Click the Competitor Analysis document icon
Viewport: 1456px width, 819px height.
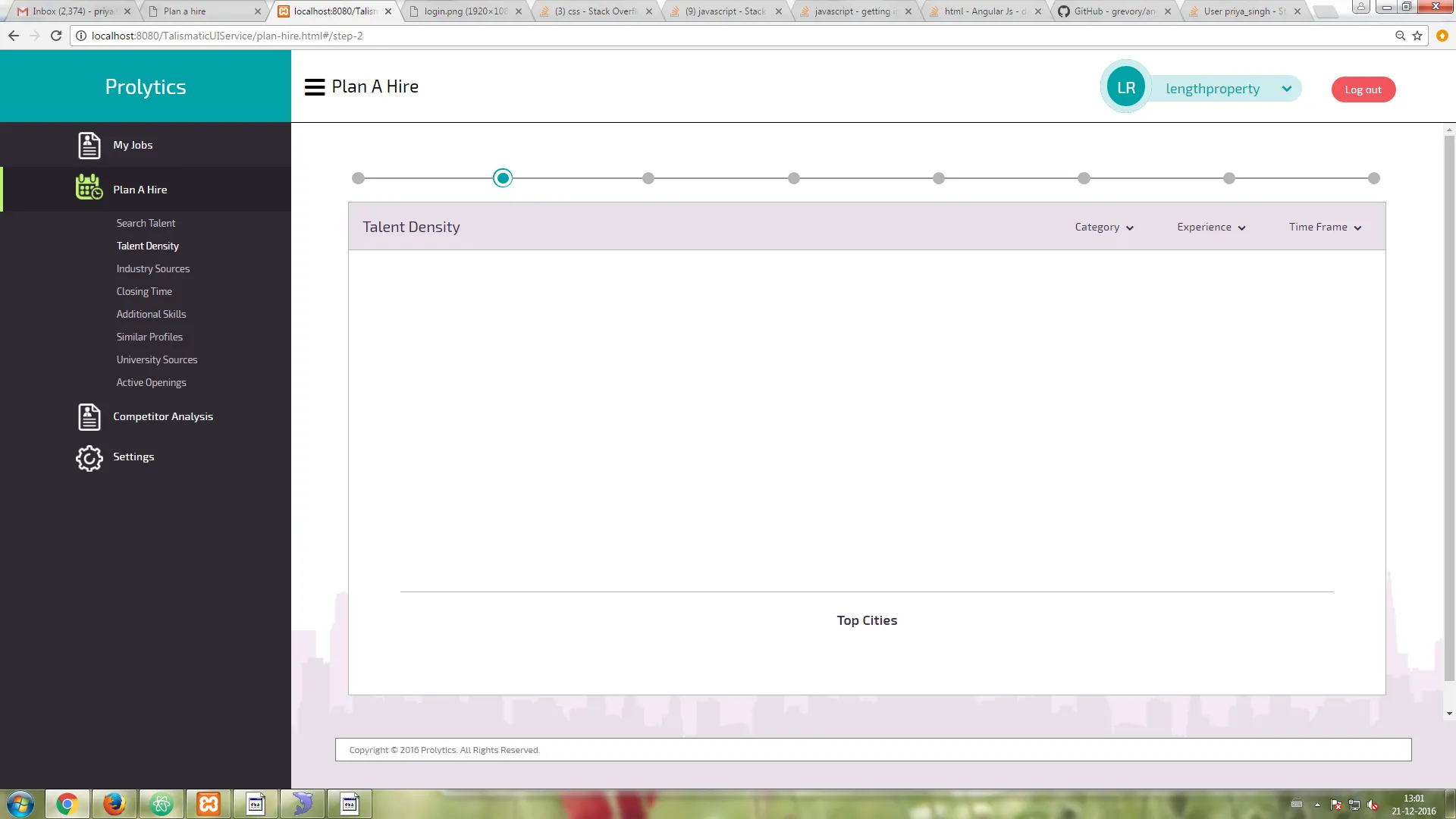89,417
